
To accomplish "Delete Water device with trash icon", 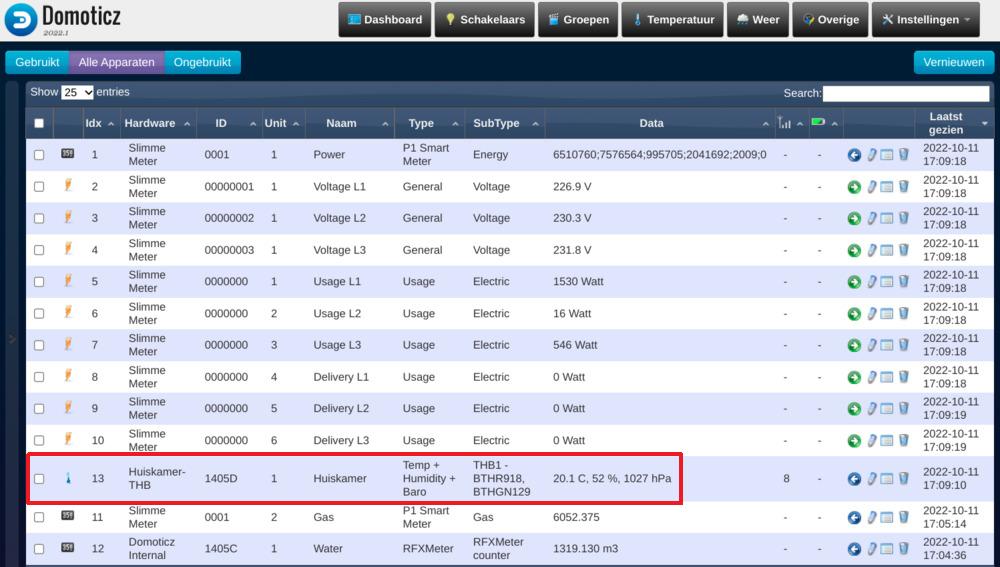I will (904, 549).
